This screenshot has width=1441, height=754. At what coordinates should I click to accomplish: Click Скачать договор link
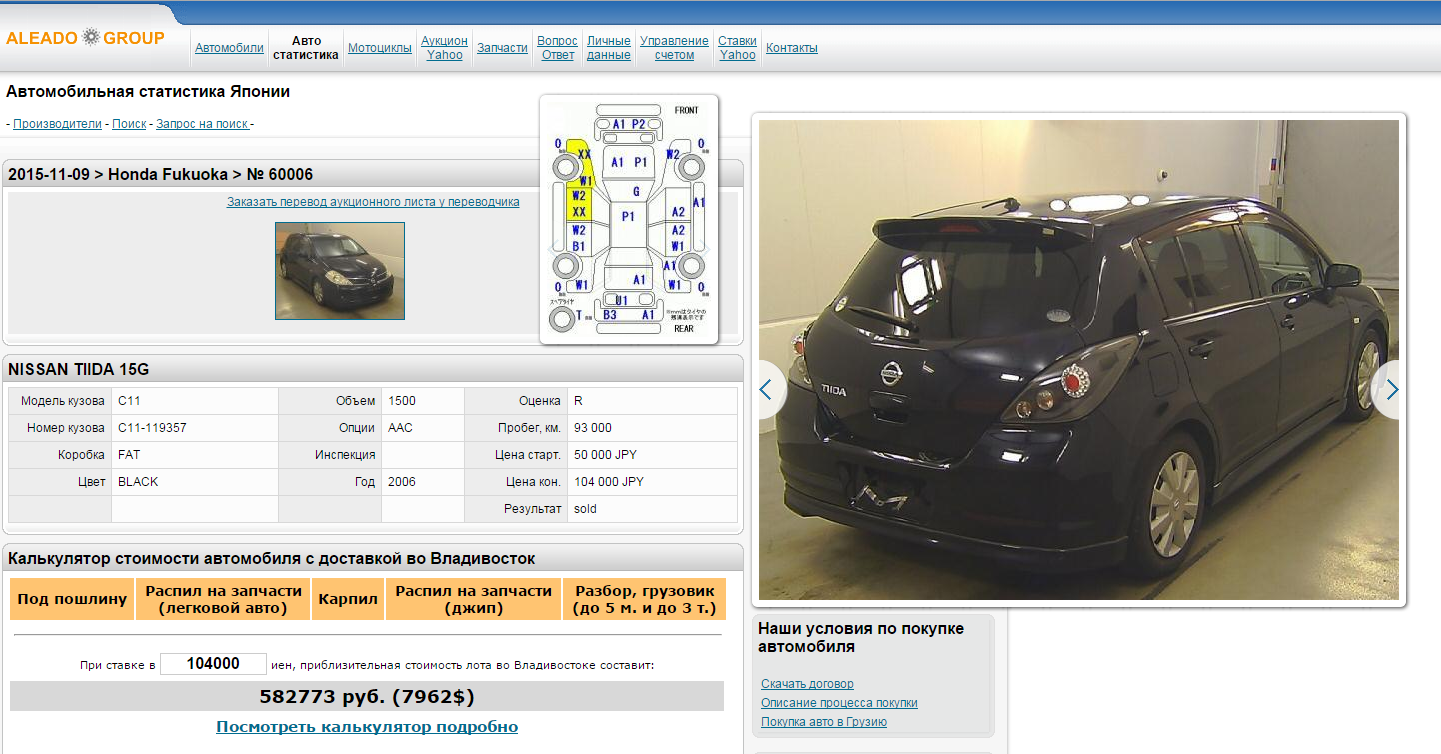807,684
